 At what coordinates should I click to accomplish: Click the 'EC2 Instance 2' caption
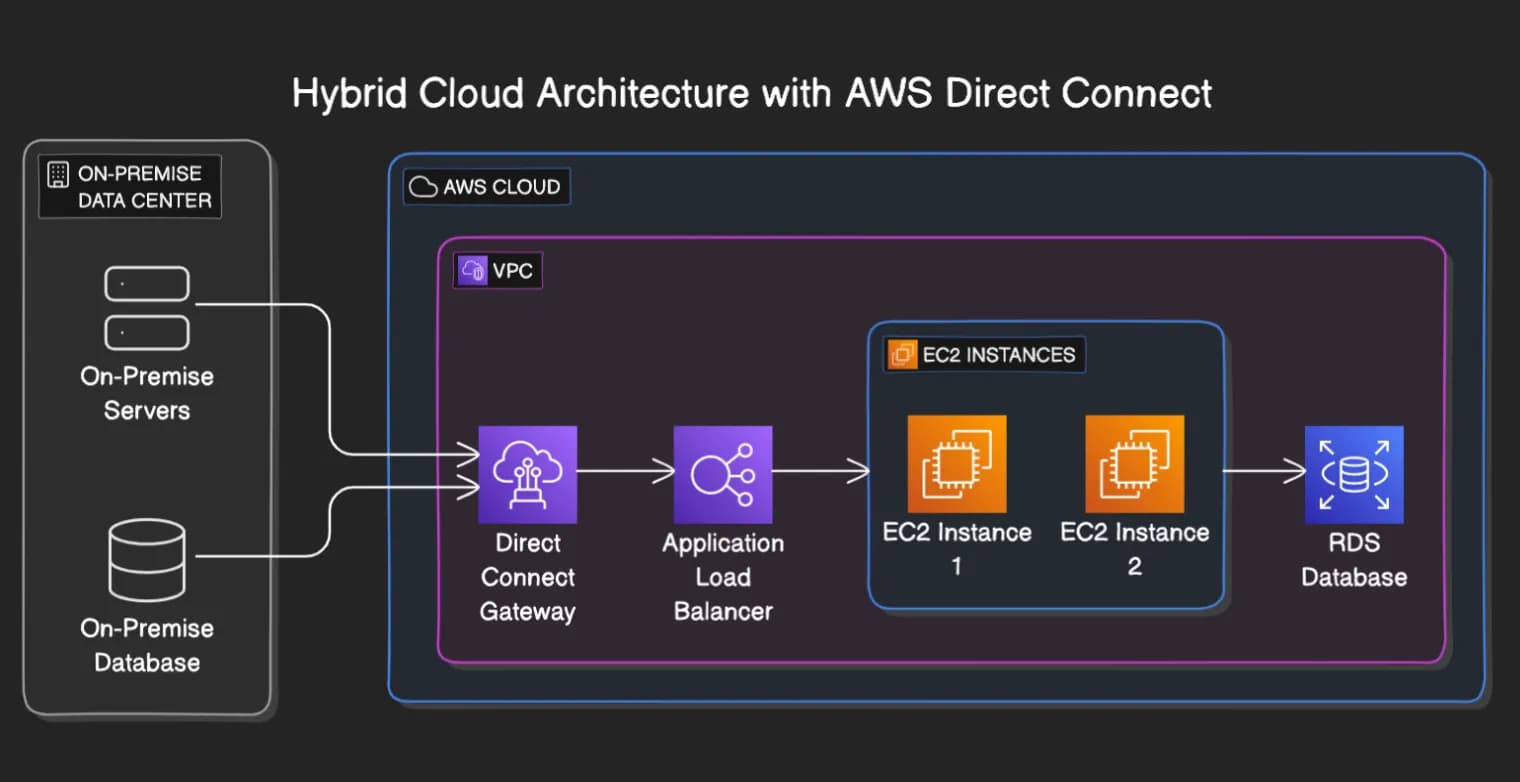tap(1135, 549)
